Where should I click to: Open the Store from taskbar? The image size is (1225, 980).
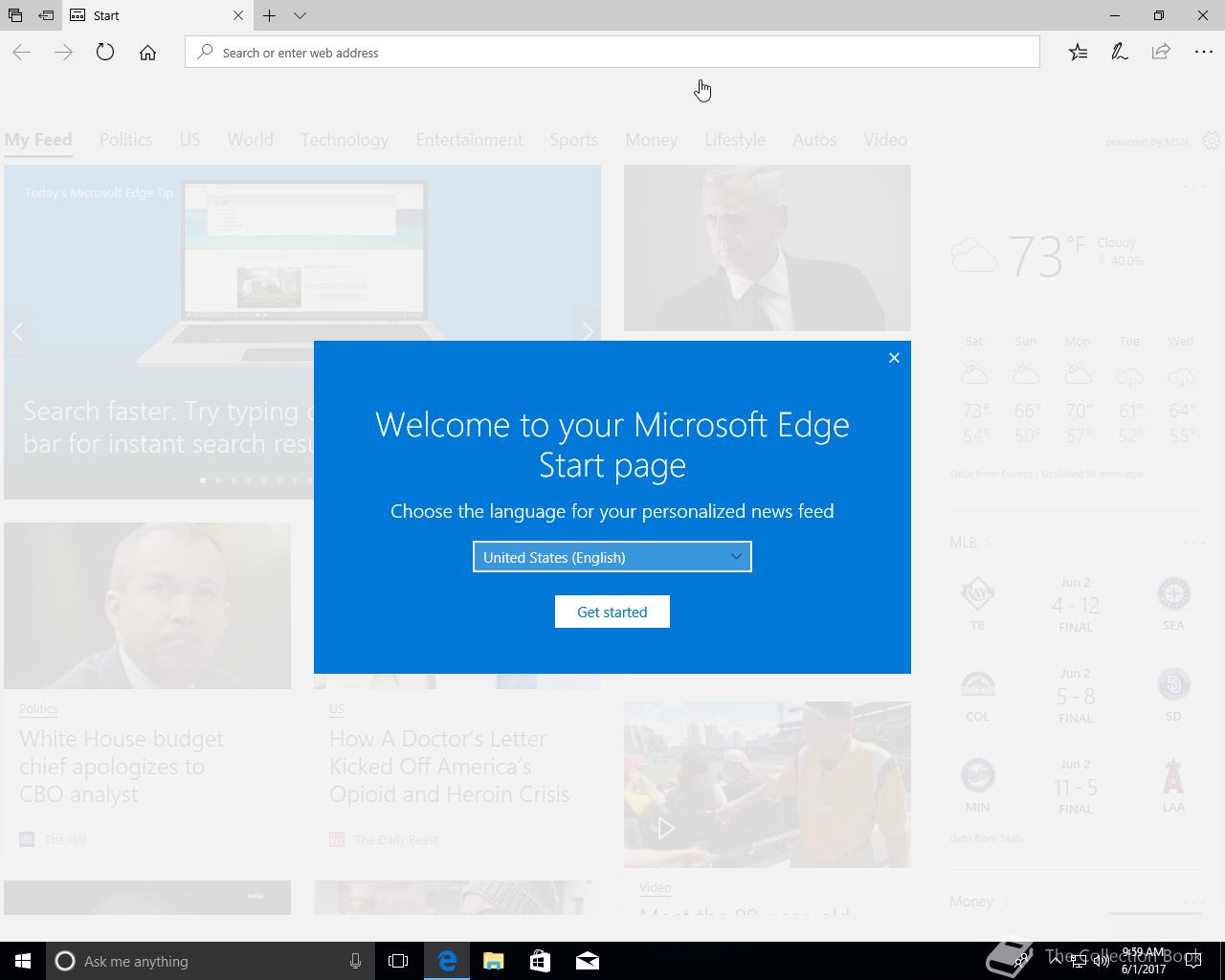click(x=541, y=961)
